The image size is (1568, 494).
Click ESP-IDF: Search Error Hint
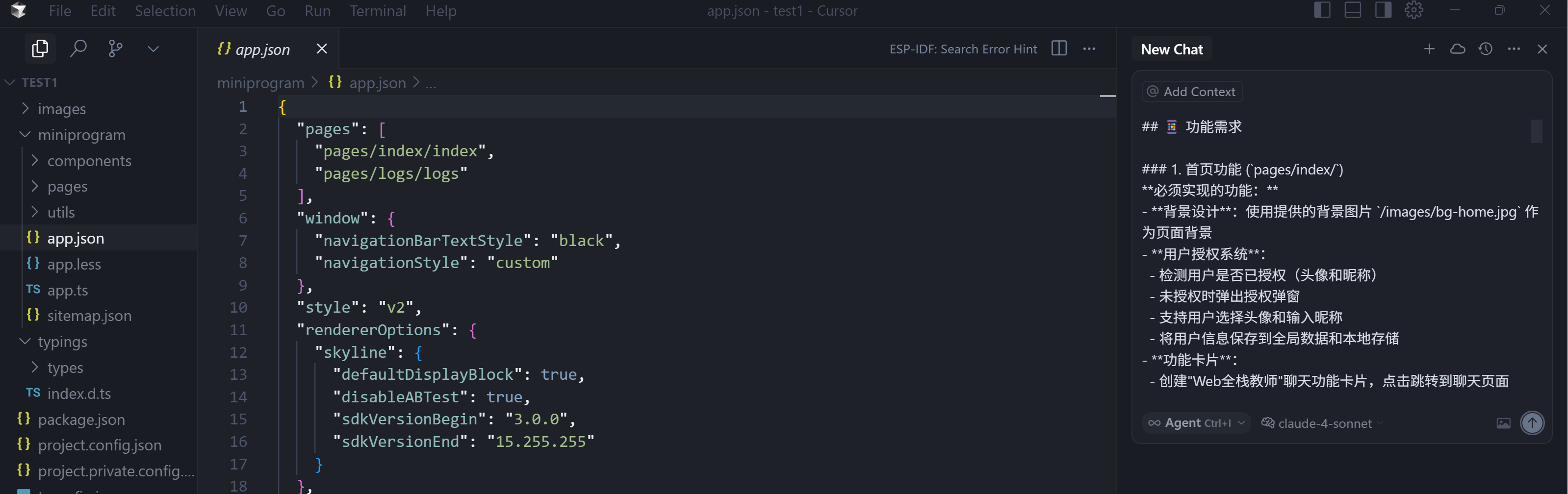tap(963, 49)
